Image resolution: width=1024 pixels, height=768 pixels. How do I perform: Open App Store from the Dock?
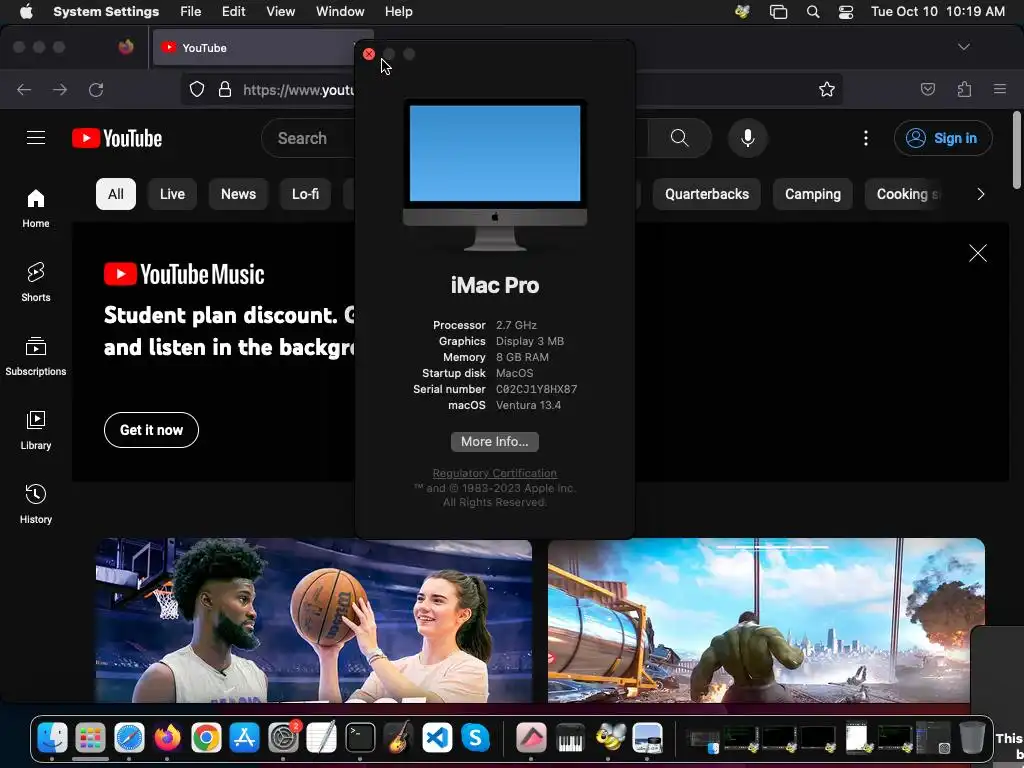[245, 738]
